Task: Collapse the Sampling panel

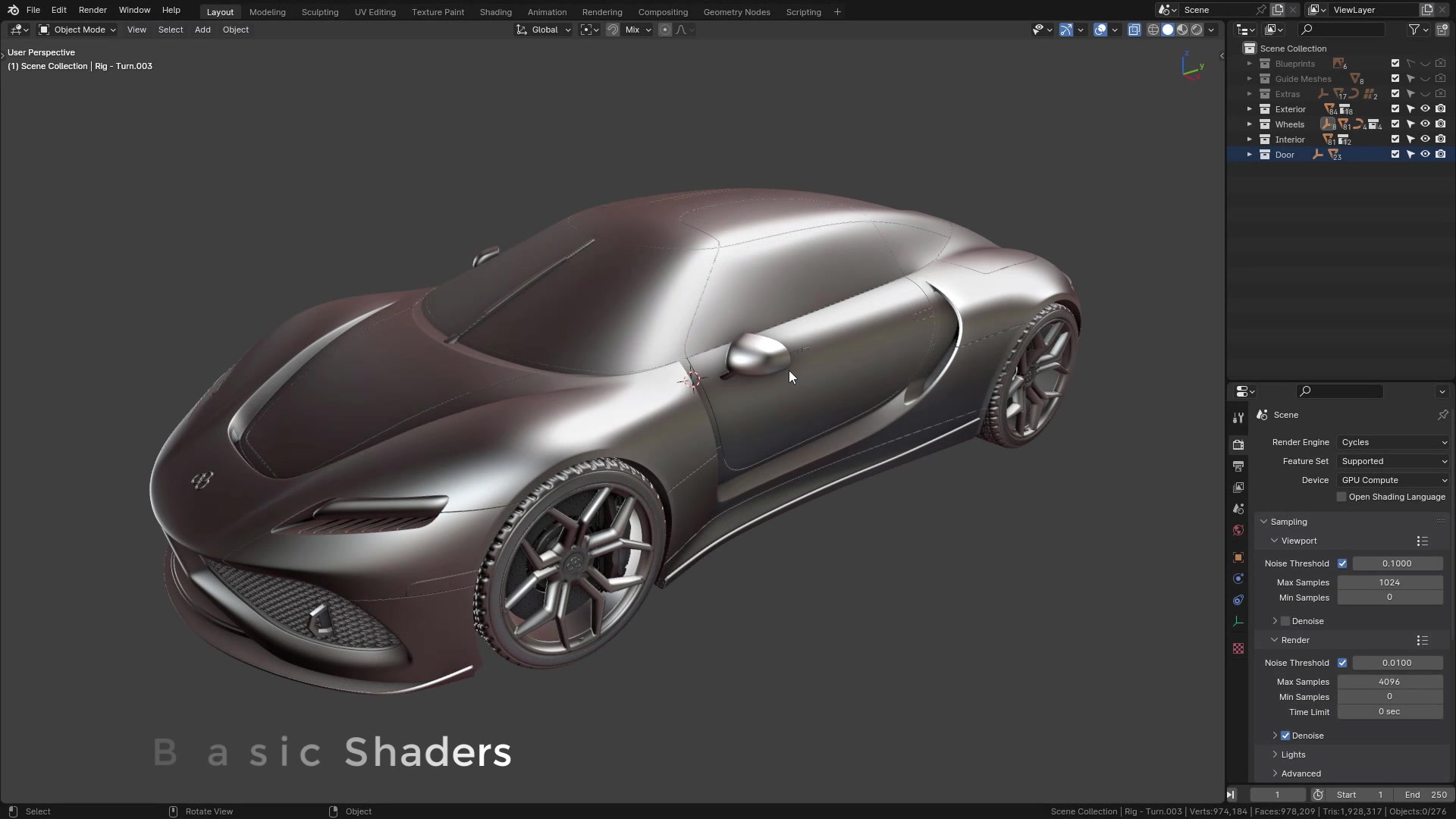Action: (x=1264, y=522)
